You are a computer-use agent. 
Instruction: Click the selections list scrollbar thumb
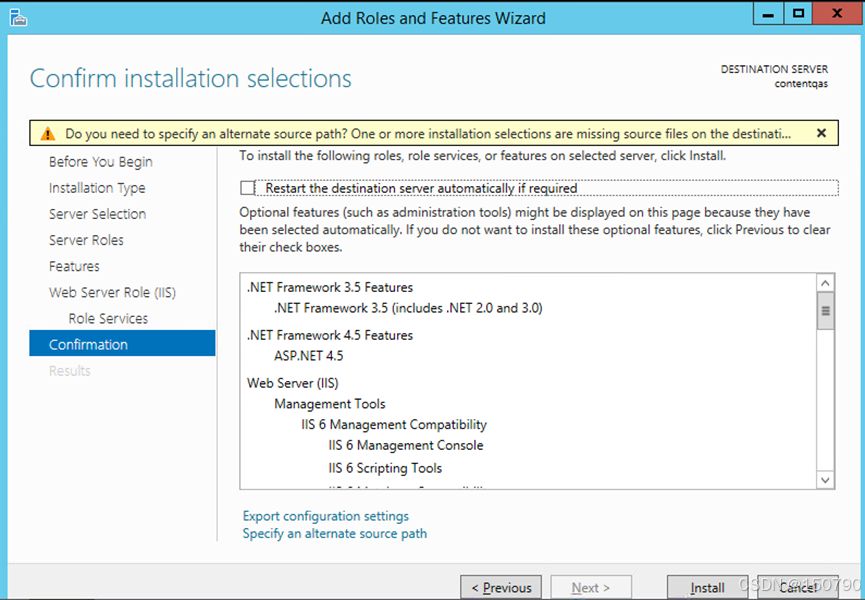pyautogui.click(x=825, y=311)
